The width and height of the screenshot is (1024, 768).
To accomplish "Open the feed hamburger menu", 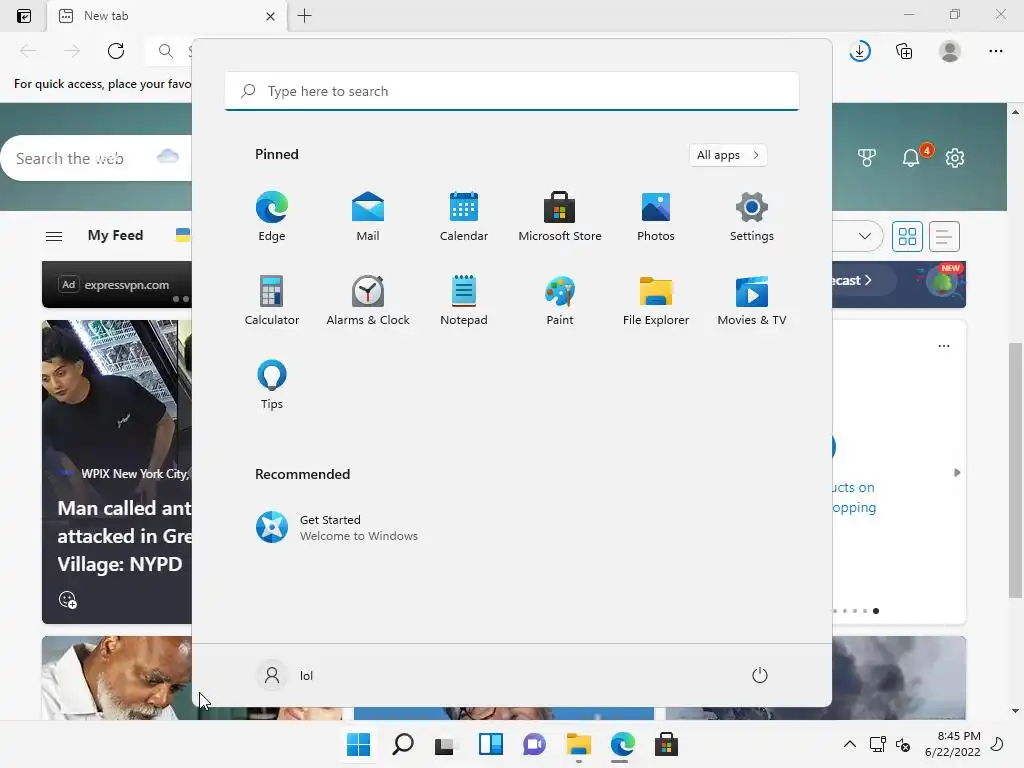I will coord(54,236).
